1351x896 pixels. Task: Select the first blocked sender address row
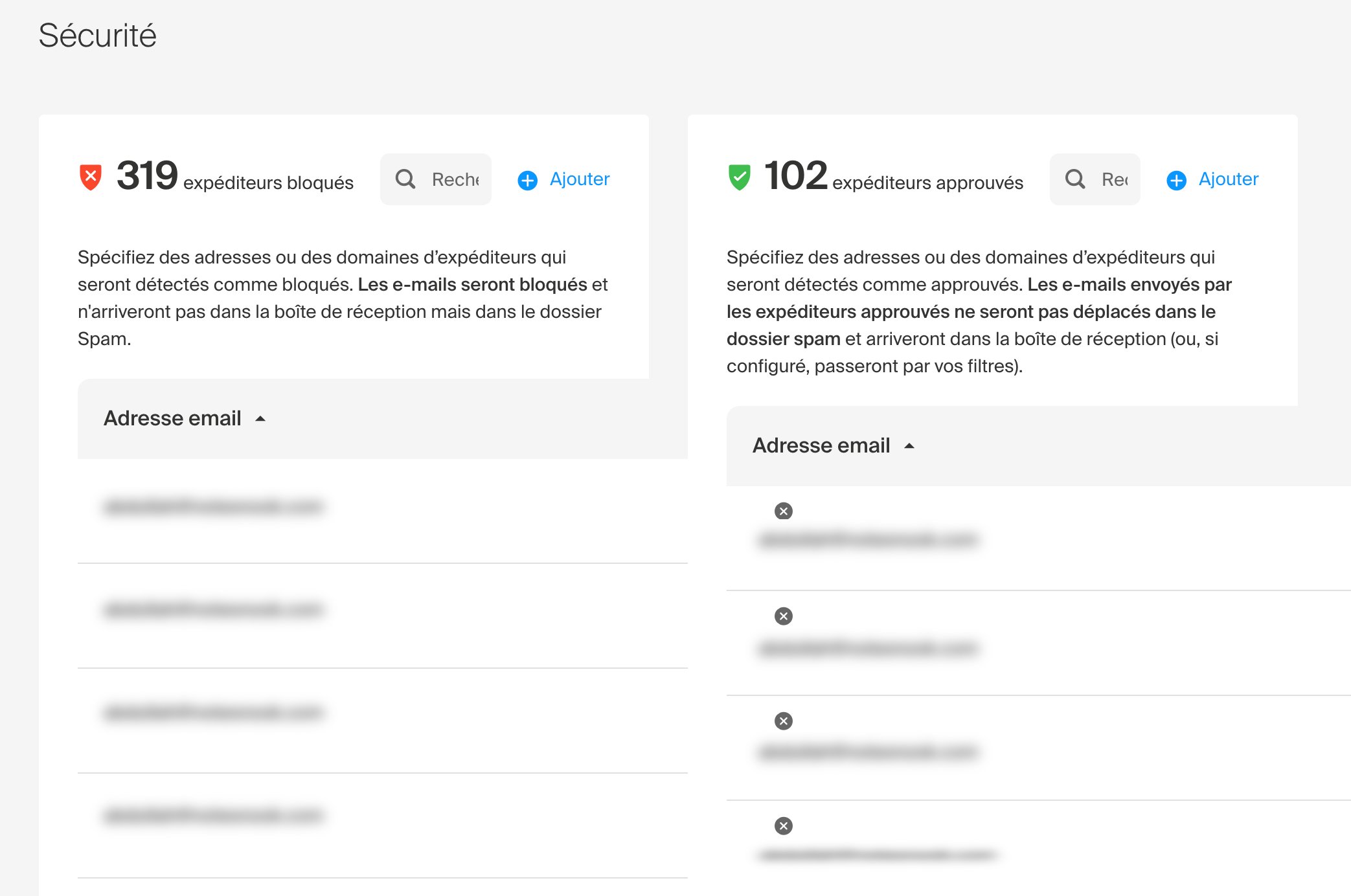pos(383,511)
